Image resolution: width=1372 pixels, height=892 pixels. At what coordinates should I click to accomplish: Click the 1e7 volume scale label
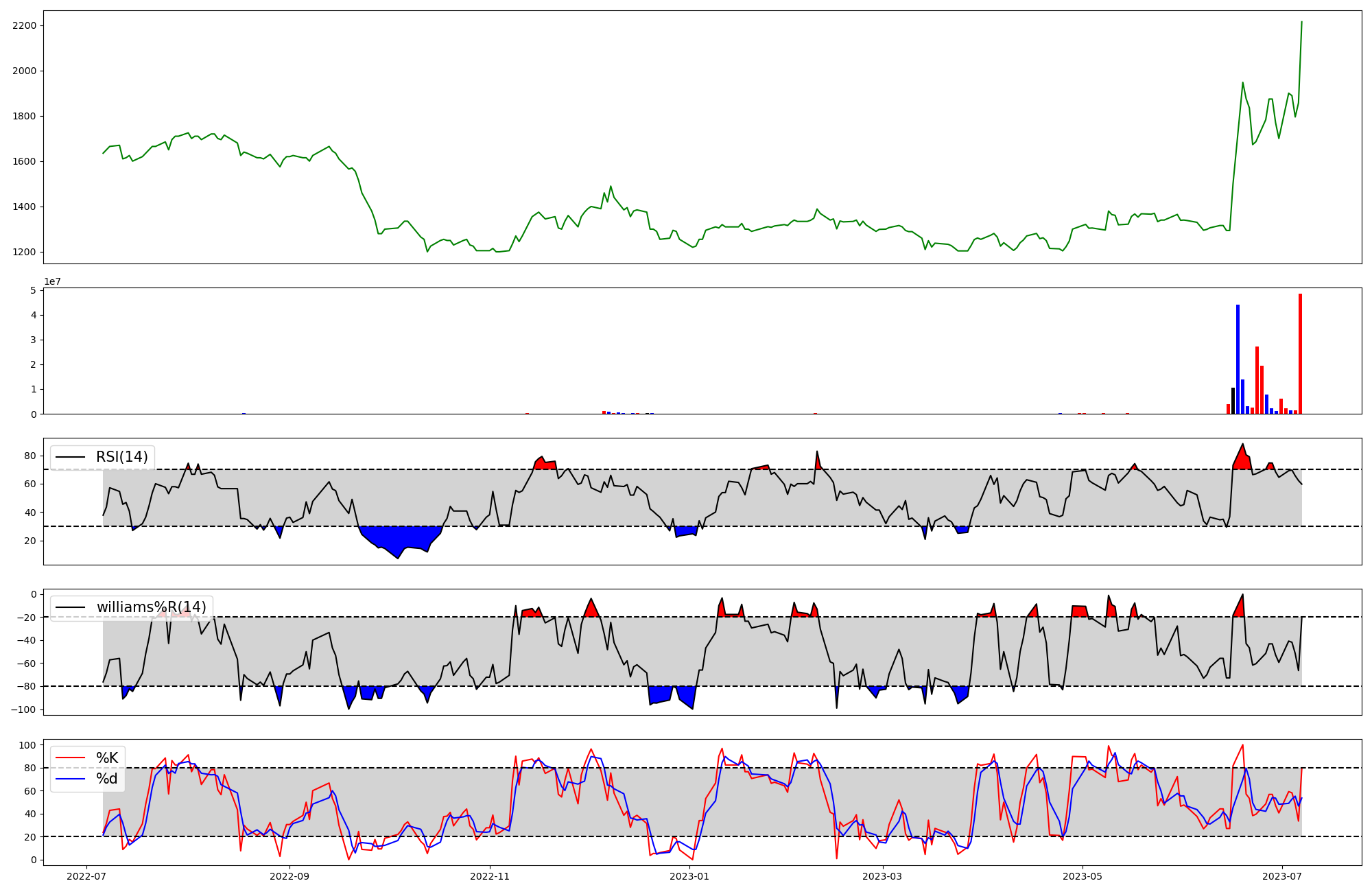point(52,282)
